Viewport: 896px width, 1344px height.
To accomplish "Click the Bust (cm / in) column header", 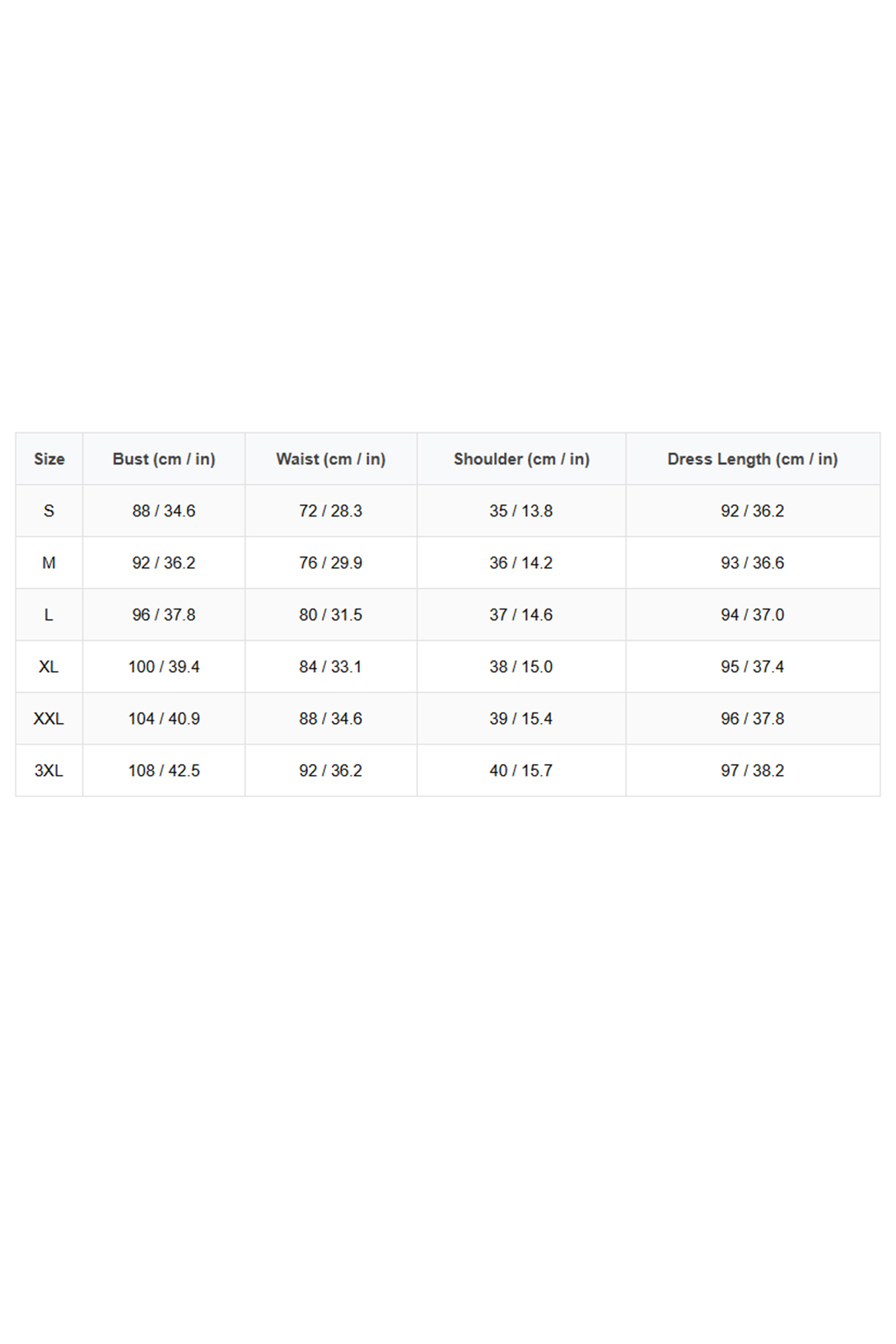I will [x=164, y=459].
